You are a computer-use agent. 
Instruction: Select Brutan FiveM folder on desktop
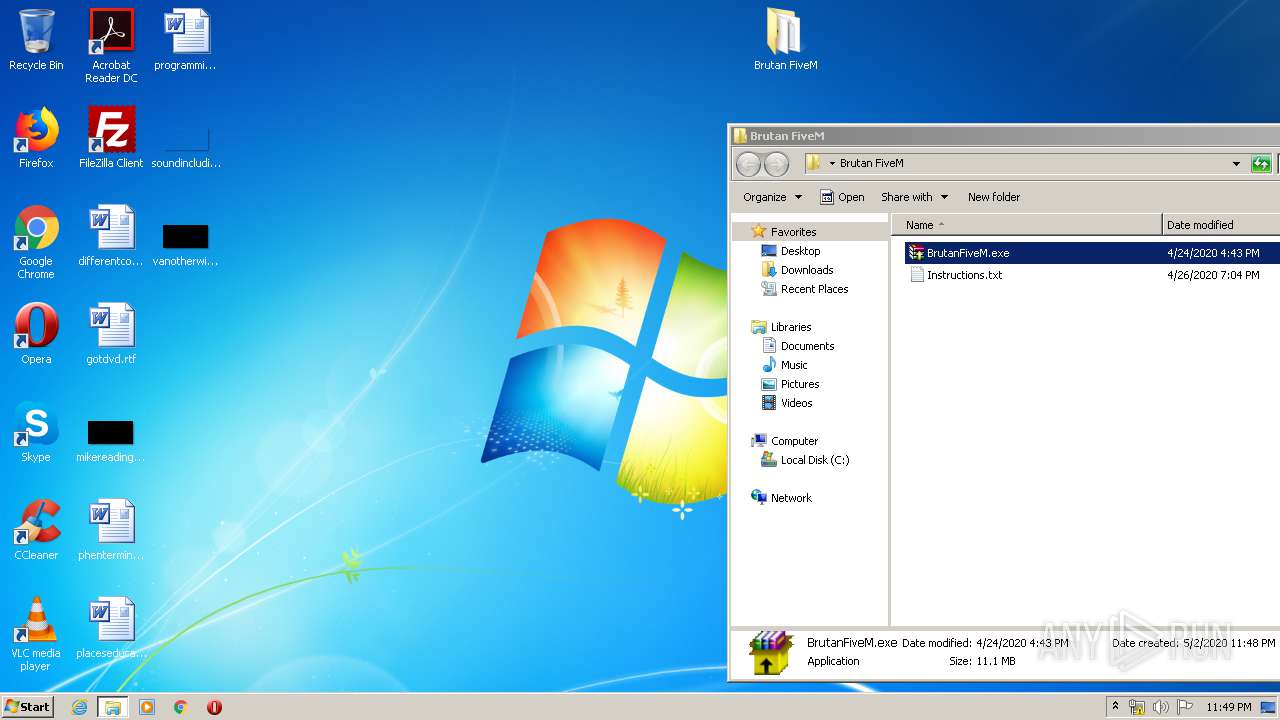tap(786, 40)
